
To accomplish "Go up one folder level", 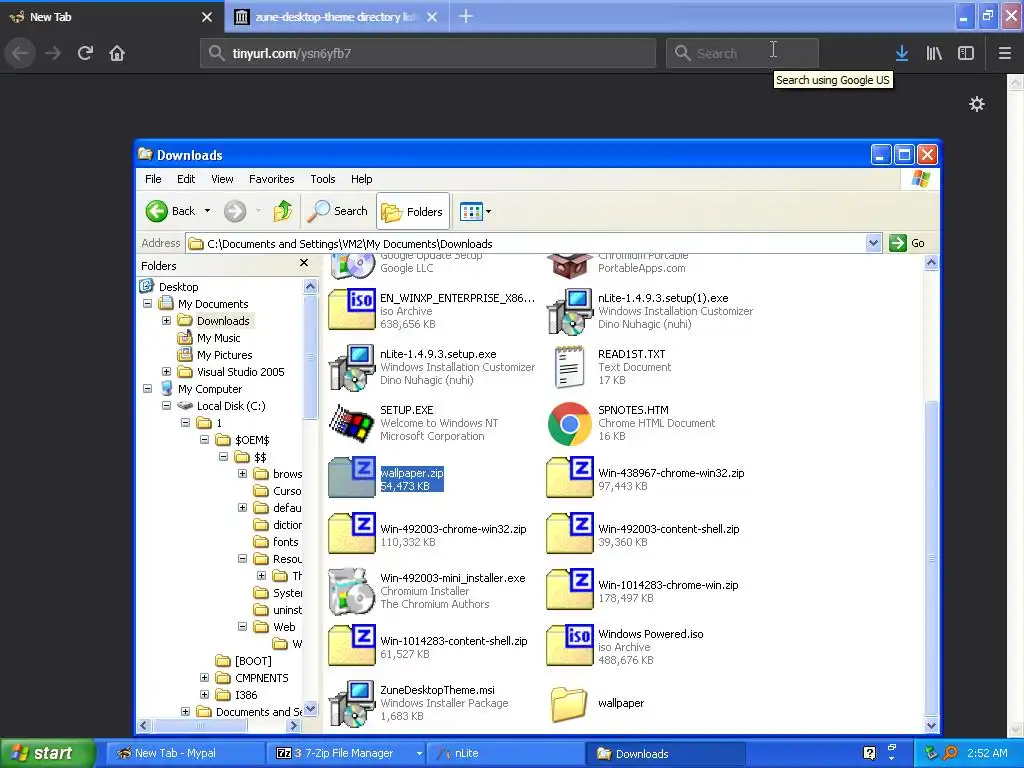I will click(283, 211).
